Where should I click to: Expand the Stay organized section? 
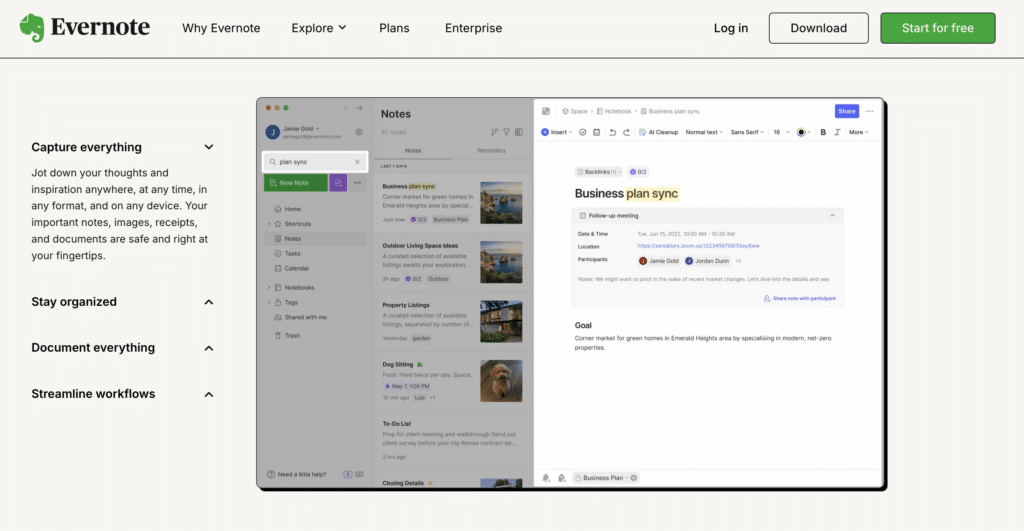tap(208, 302)
